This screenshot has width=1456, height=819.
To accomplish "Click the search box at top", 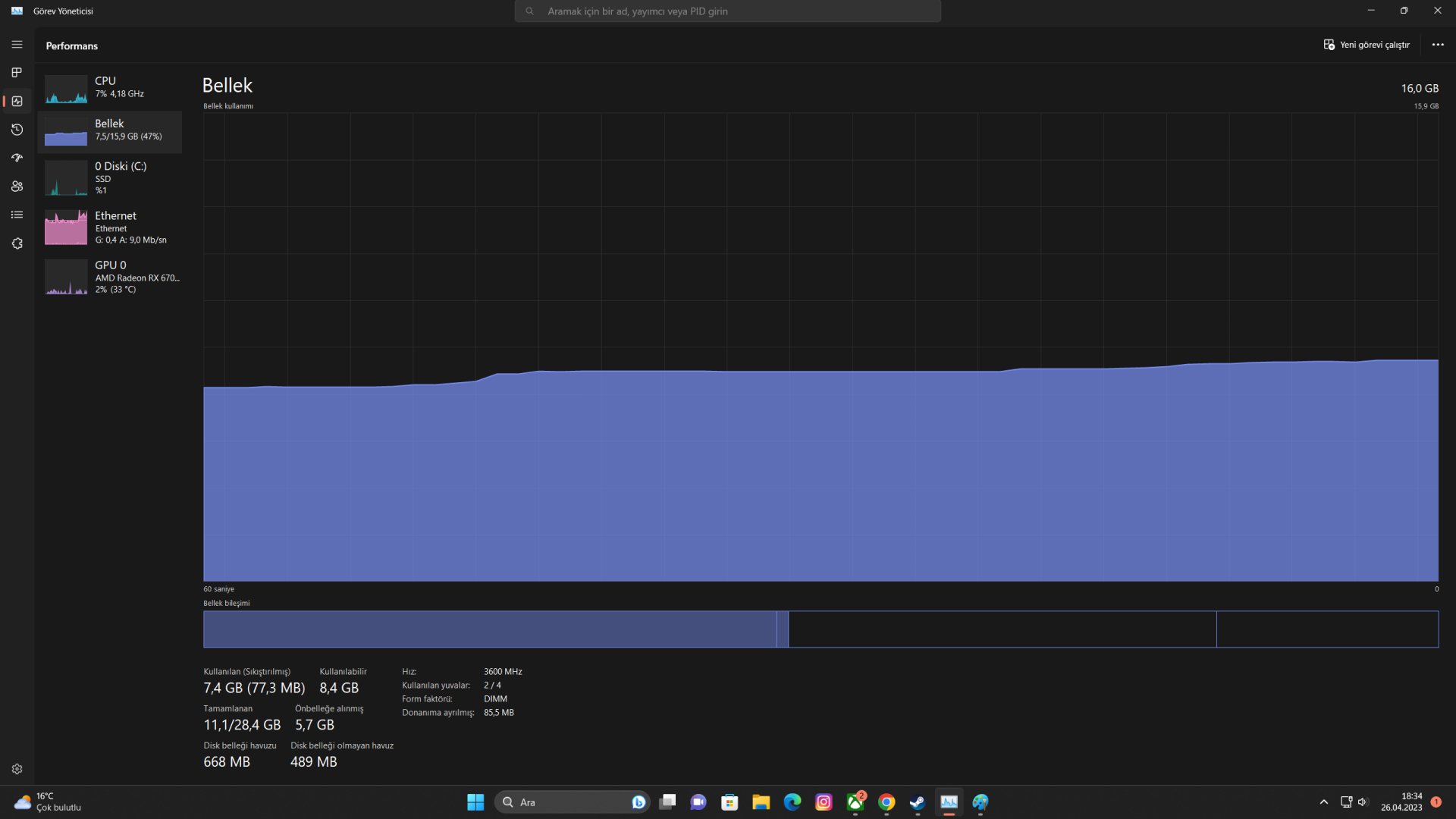I will coord(727,11).
